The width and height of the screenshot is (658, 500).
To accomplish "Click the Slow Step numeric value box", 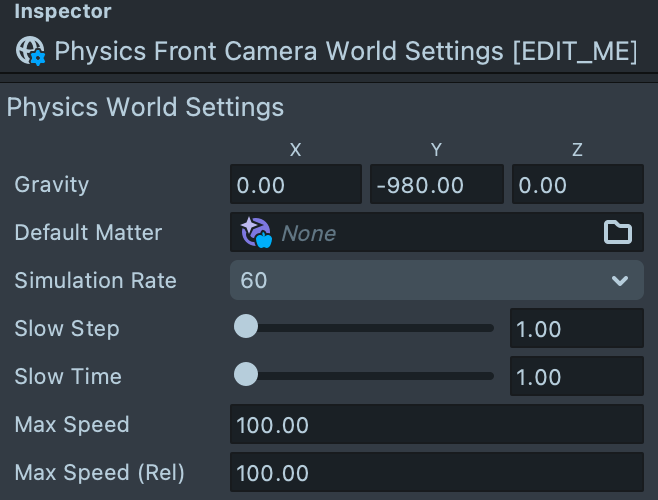I will tap(577, 329).
